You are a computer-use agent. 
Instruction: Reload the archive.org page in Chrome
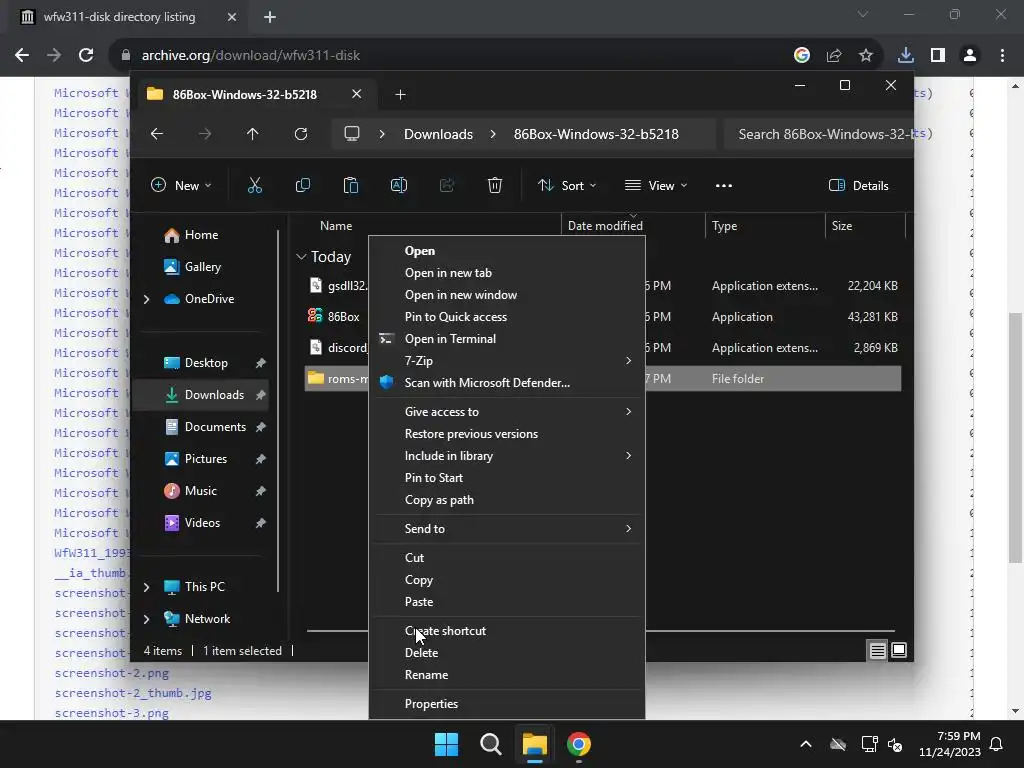(86, 56)
